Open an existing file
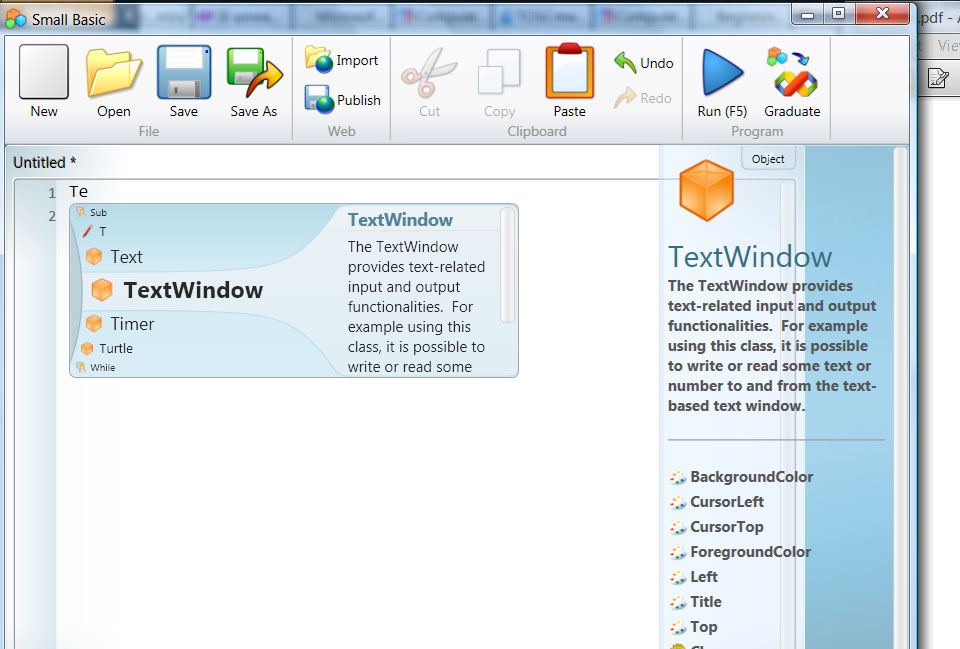Image resolution: width=960 pixels, height=649 pixels. [x=114, y=81]
